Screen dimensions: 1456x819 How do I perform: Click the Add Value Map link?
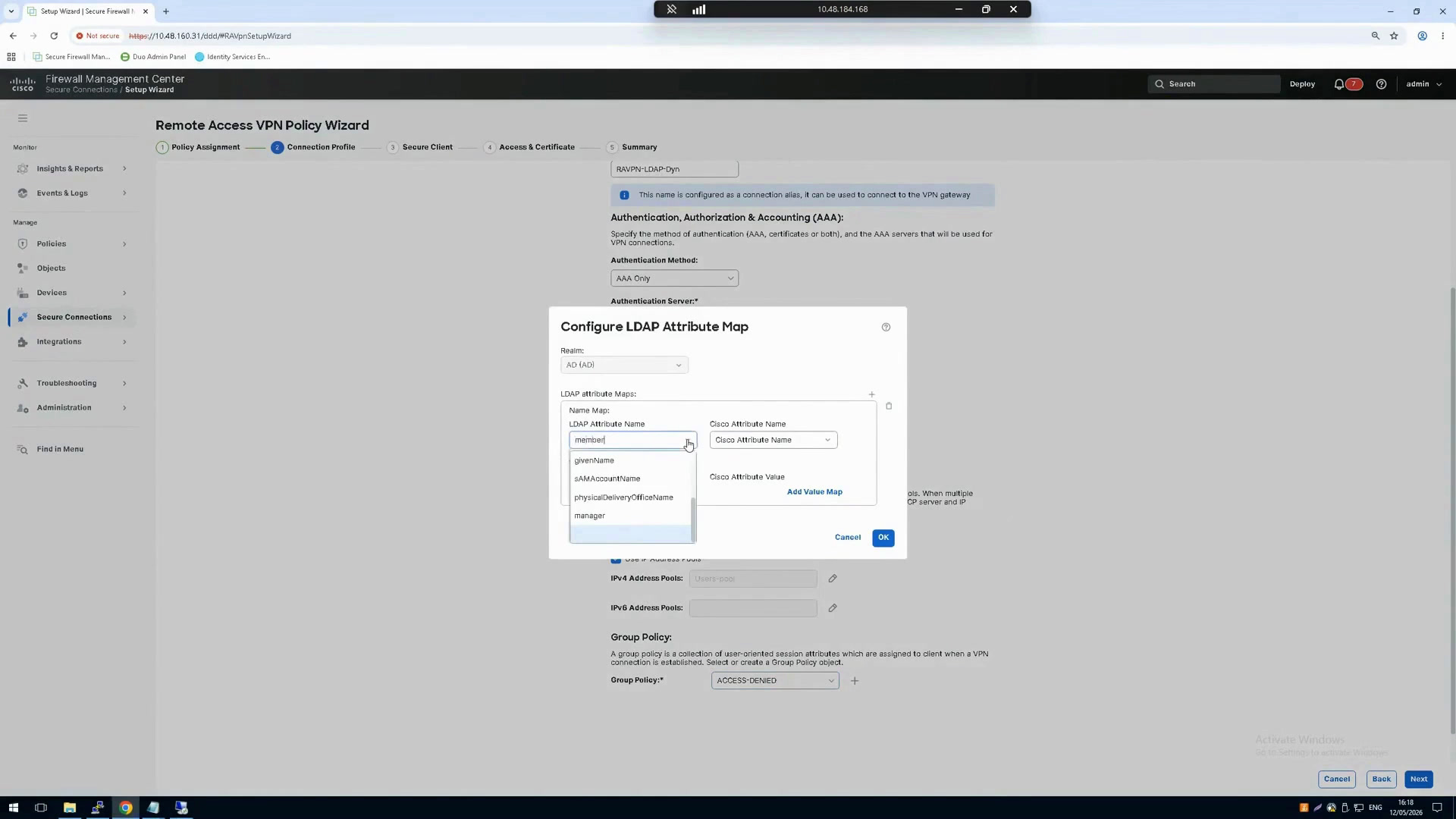(814, 492)
